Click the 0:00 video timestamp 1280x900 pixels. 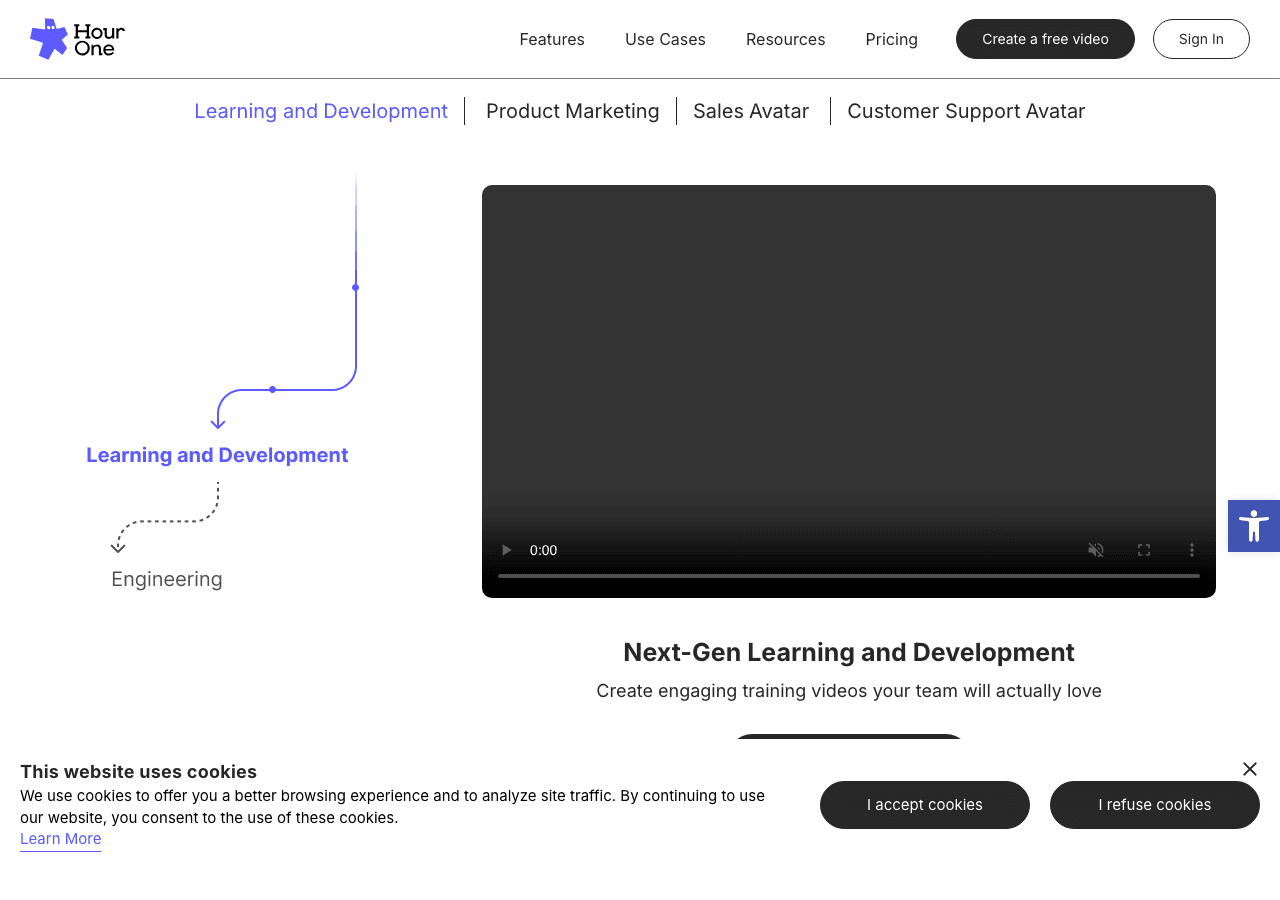[544, 550]
